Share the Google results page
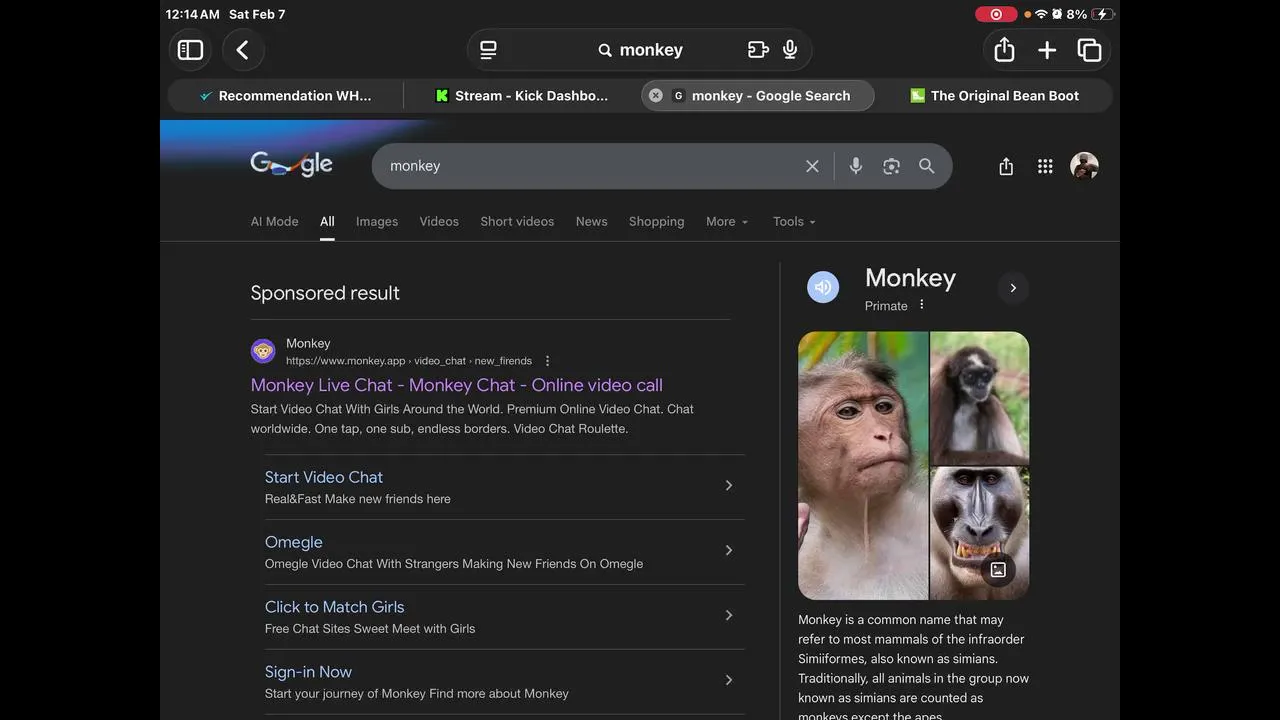Viewport: 1280px width, 720px height. tap(1006, 167)
